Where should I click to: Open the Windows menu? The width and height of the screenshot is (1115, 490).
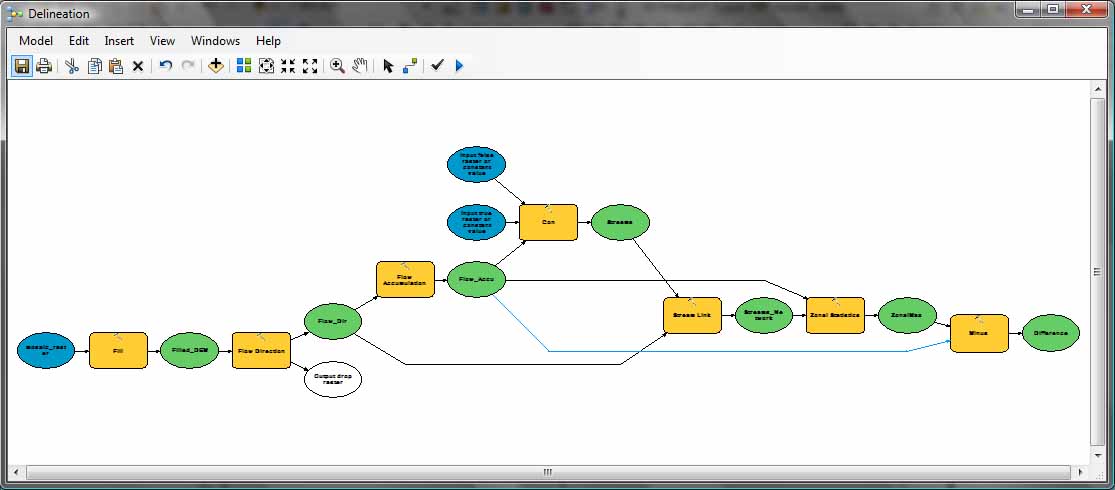(215, 41)
